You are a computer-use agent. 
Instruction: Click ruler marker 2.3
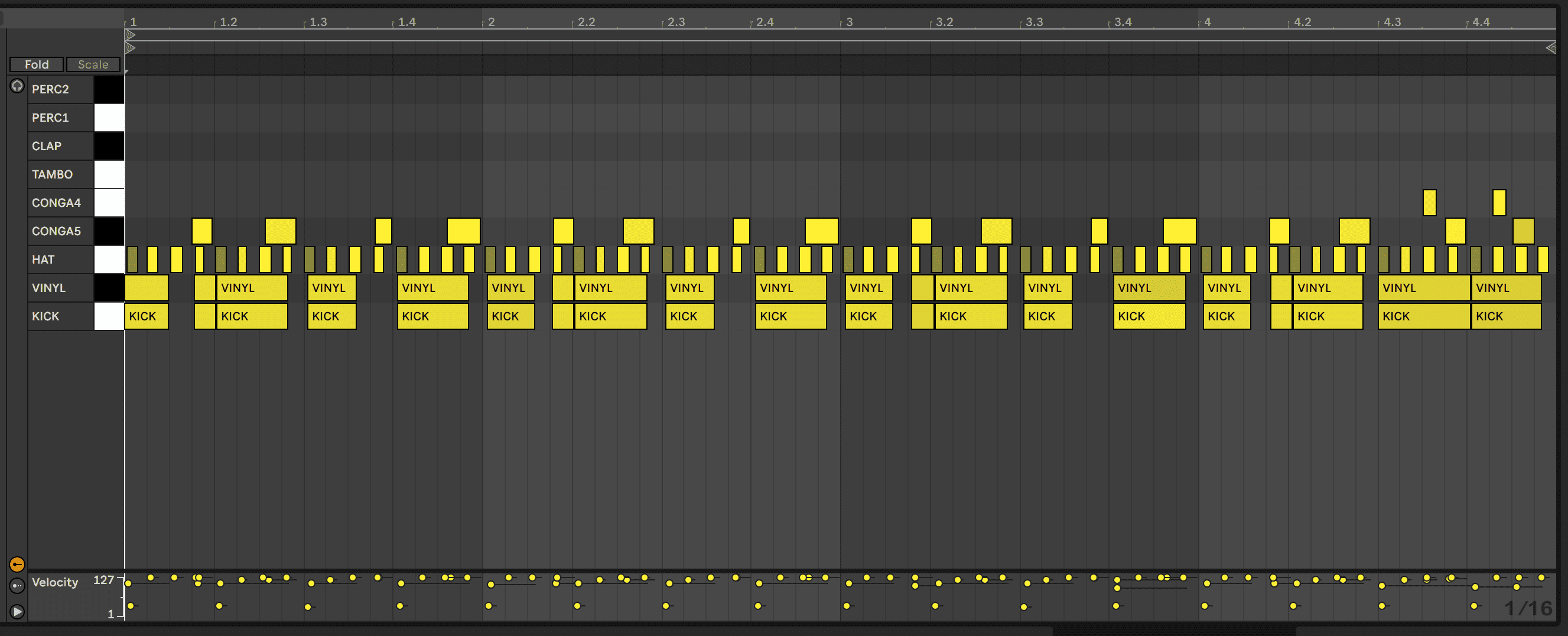tap(676, 22)
